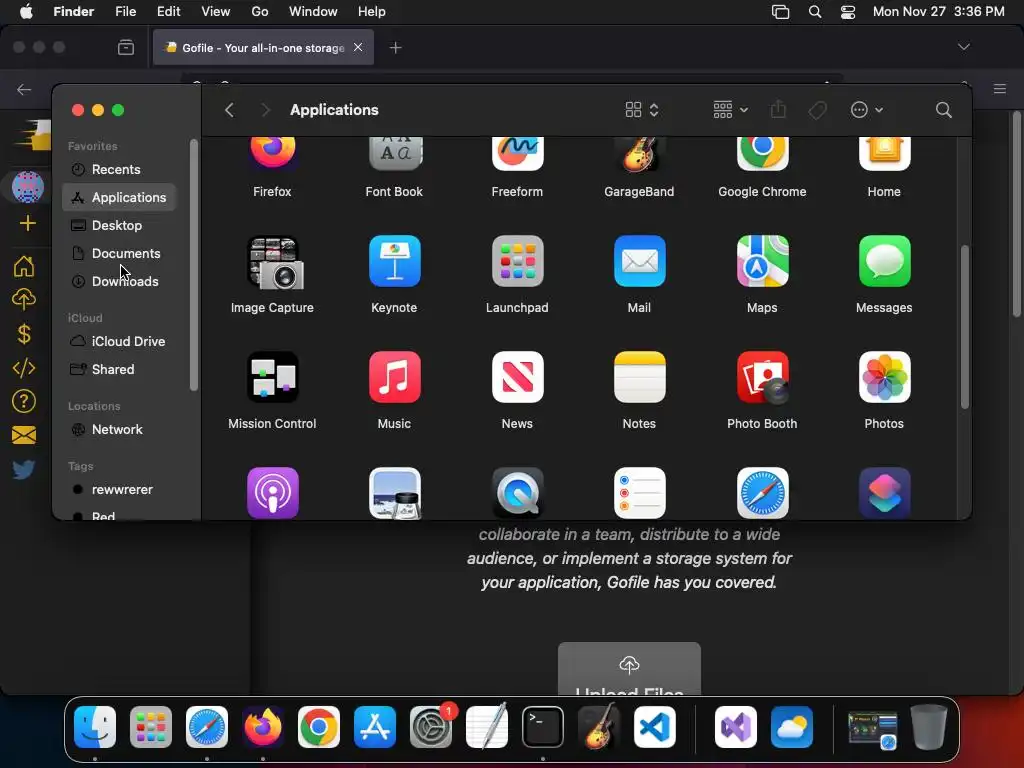Click the Upload Files button on Gofile page
Screen dimensions: 1024x768
click(x=629, y=669)
